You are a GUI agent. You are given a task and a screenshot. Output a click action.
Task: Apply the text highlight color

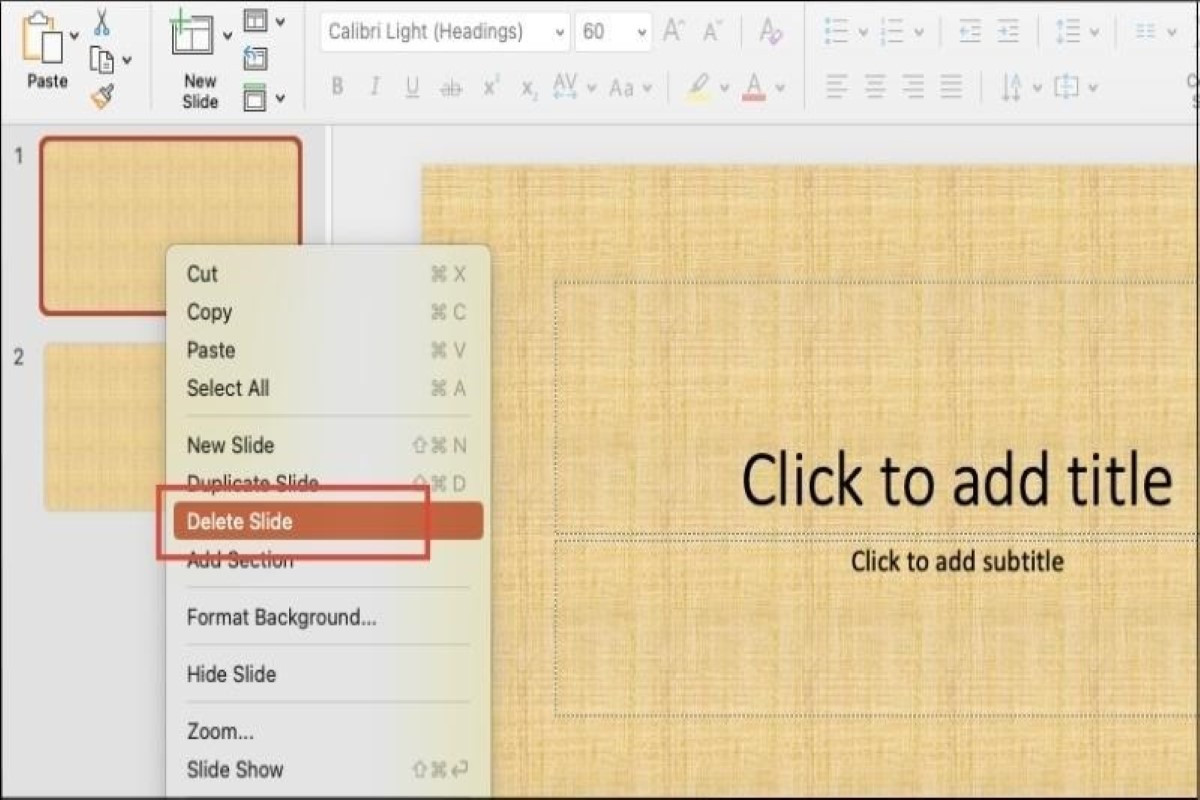(x=697, y=87)
